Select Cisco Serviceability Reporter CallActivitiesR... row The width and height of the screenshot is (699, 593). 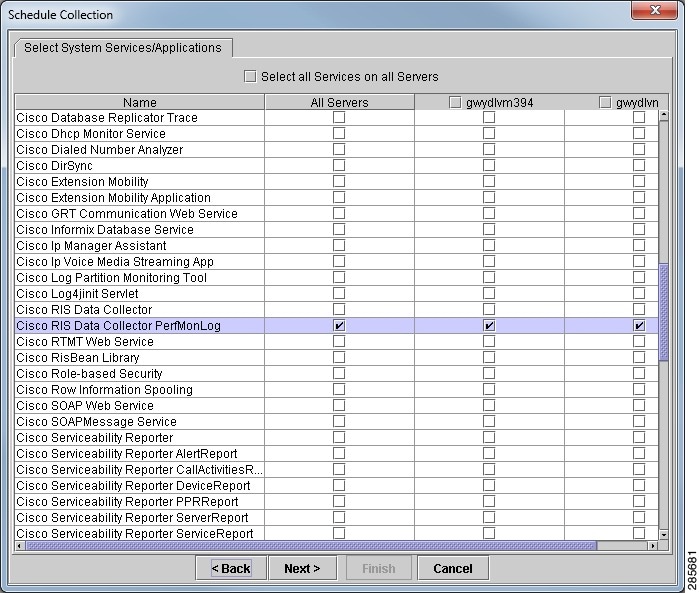(x=337, y=470)
